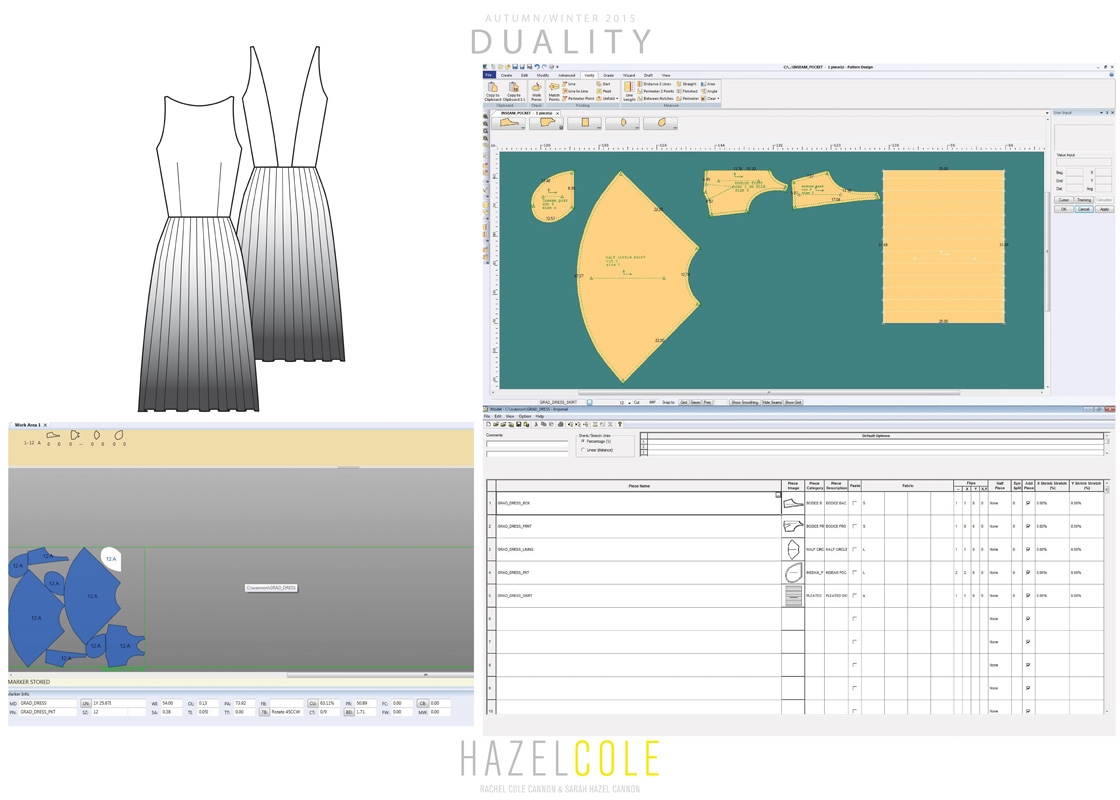Click the MD field showing GRAD_DRESS
Screen dimensions: 1120x800
tap(47, 704)
